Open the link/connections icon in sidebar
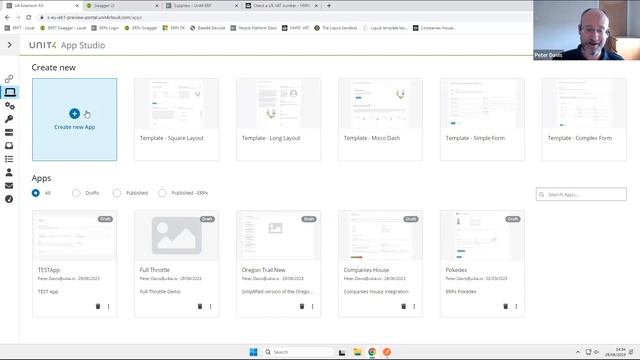This screenshot has height=360, width=640. [x=9, y=79]
